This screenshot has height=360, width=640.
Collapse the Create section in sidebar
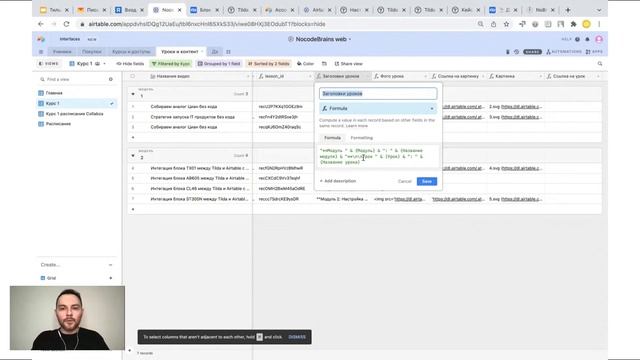110,265
